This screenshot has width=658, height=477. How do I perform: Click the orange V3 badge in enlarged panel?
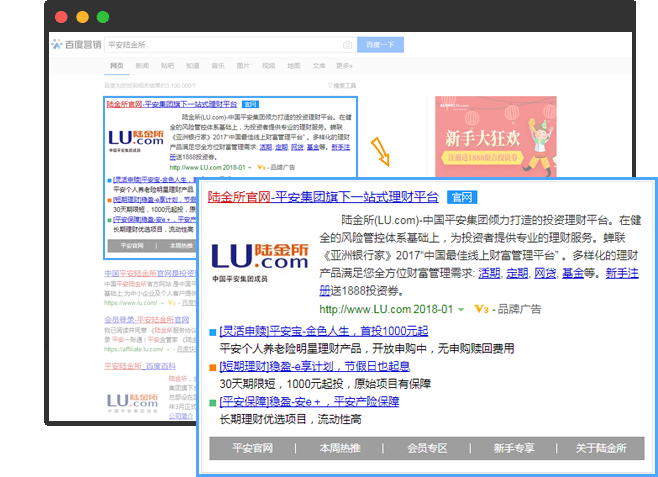pos(481,309)
